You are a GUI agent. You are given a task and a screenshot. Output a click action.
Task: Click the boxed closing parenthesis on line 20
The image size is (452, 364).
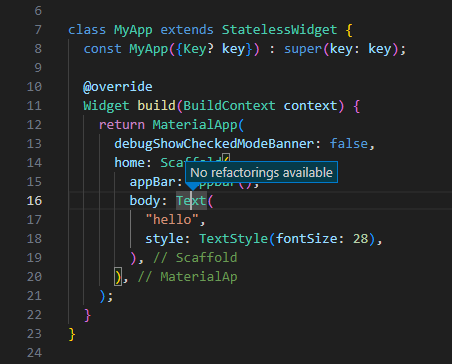pyautogui.click(x=118, y=277)
